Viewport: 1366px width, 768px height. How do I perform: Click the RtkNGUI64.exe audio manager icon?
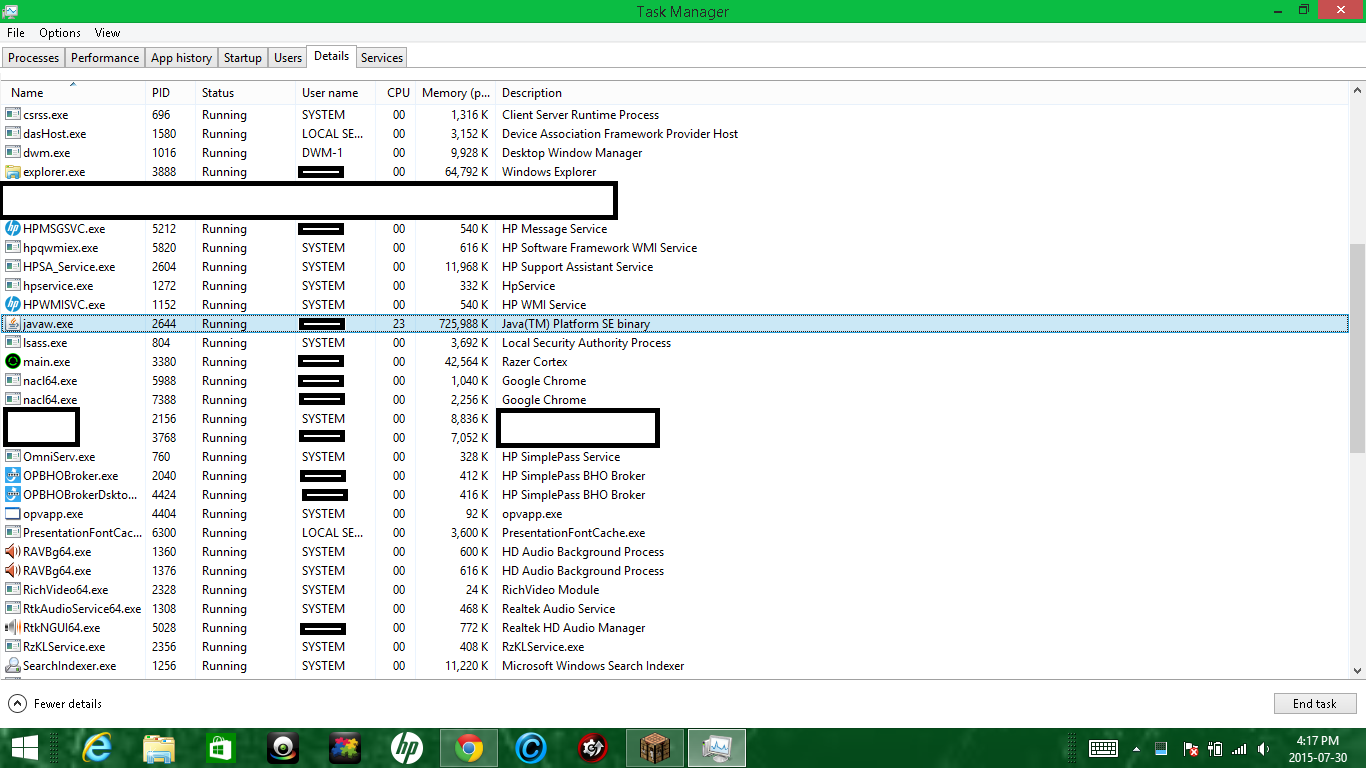click(13, 628)
